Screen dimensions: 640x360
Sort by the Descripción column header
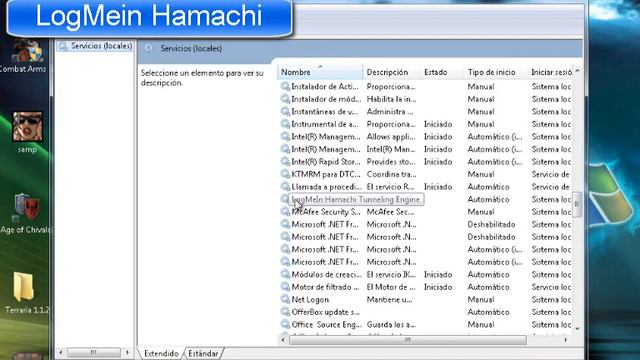(x=391, y=72)
